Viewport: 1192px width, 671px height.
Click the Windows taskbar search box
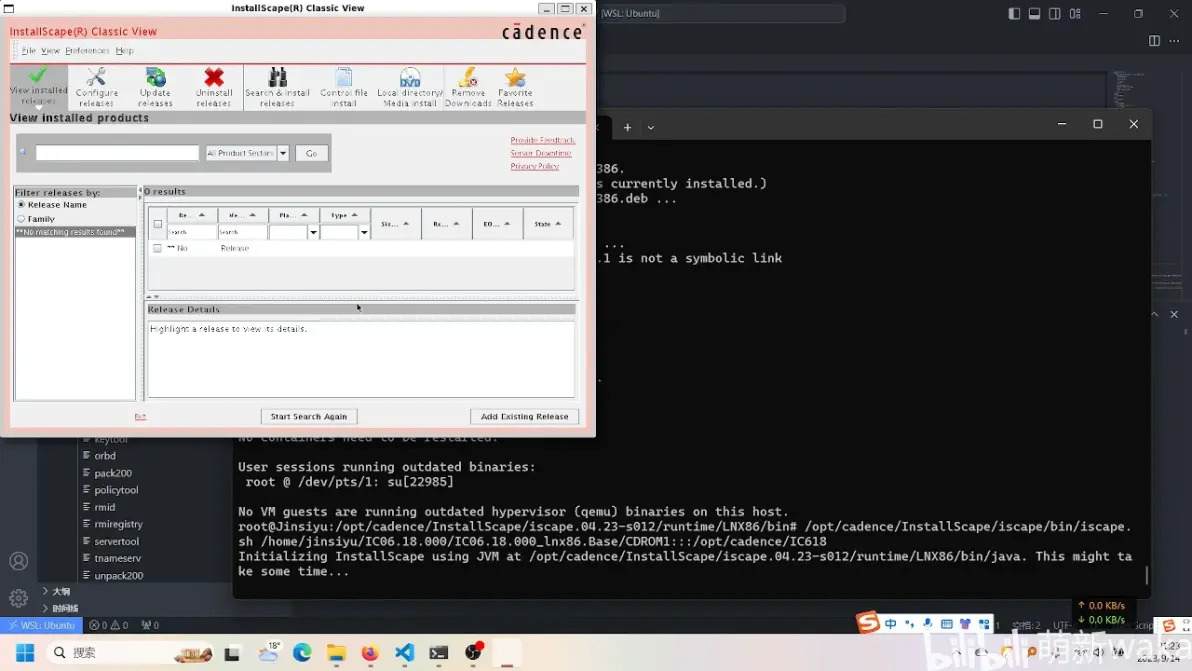coord(129,653)
